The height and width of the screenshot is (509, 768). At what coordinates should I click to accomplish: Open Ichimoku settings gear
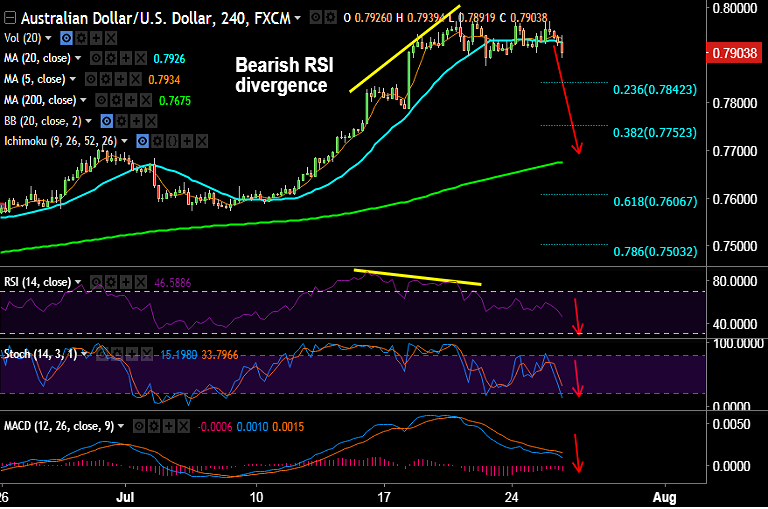tap(157, 142)
